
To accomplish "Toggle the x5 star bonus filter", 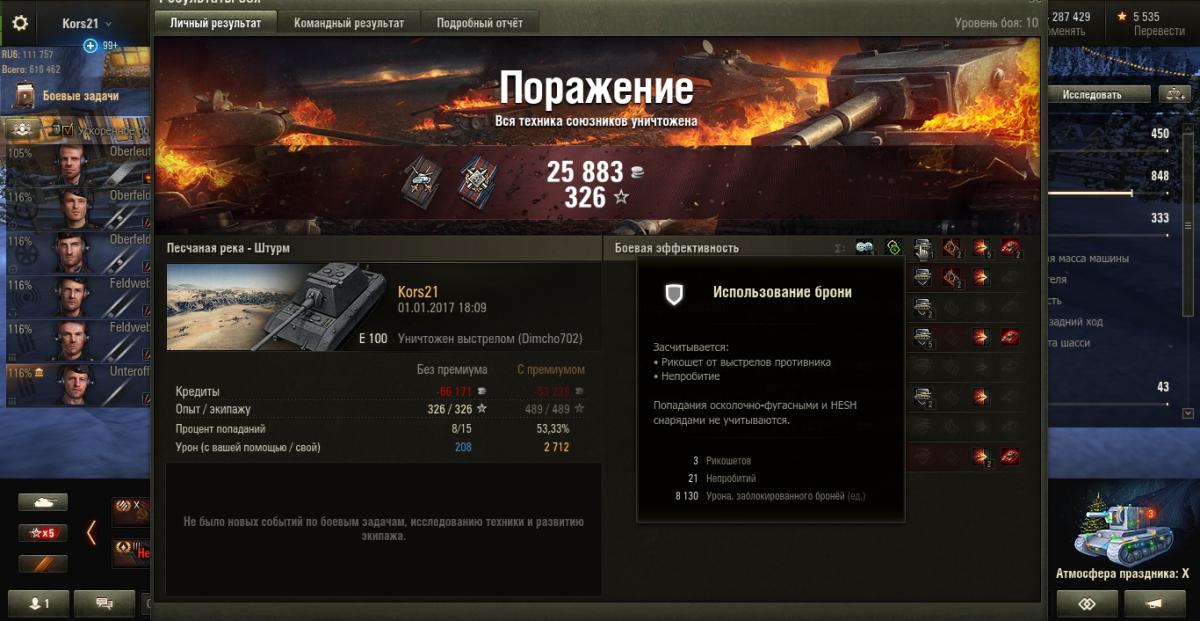I will pos(43,532).
